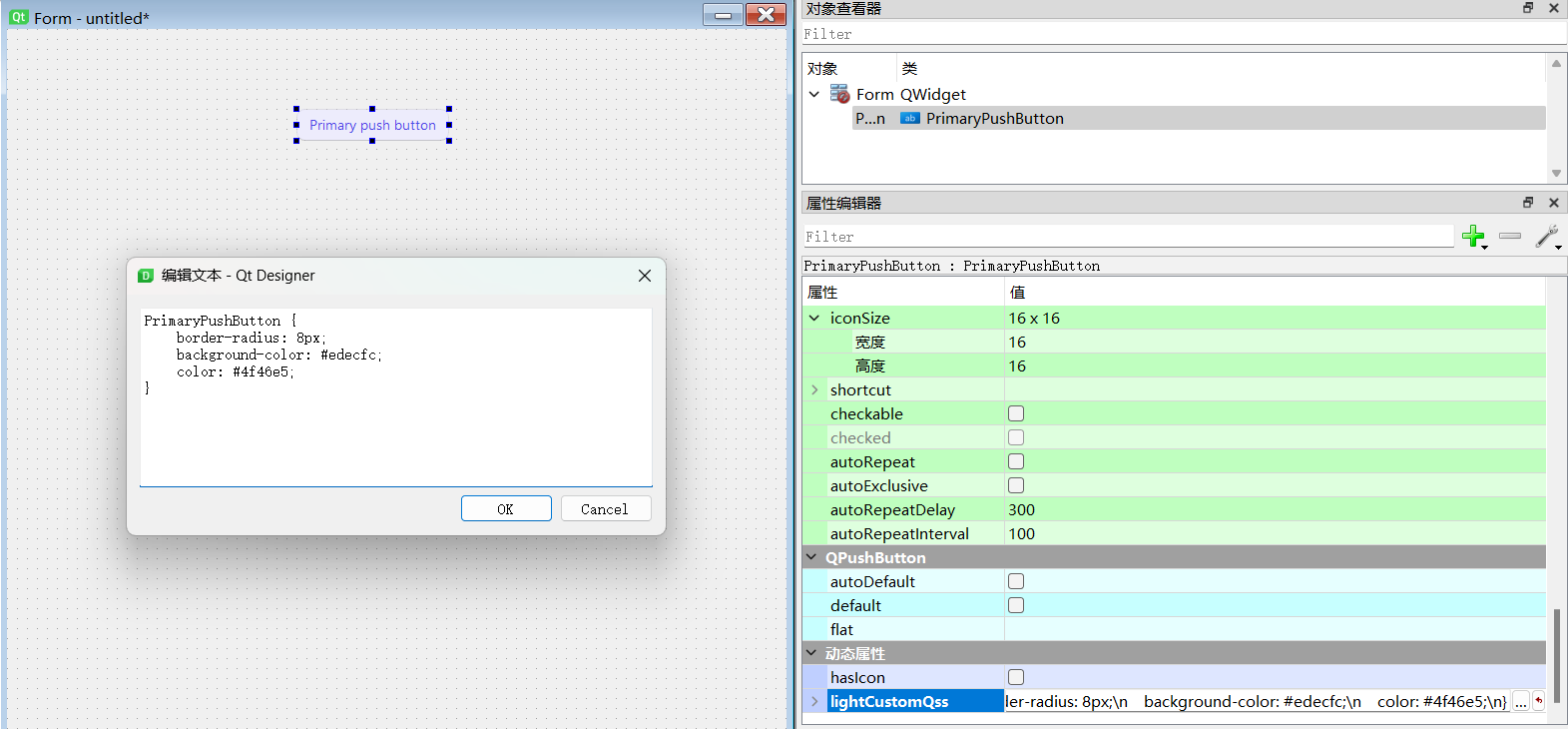Screen dimensions: 1568x729
Task: Enable the checkable checkbox
Action: coord(1016,413)
